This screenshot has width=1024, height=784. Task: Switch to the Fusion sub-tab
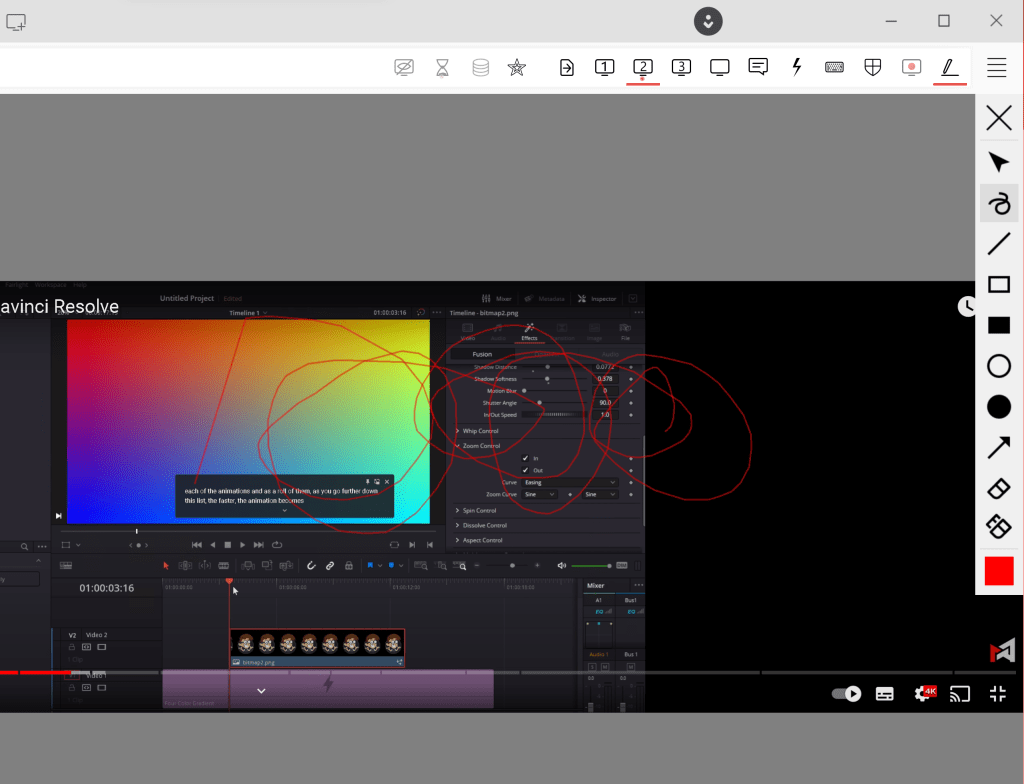click(482, 354)
